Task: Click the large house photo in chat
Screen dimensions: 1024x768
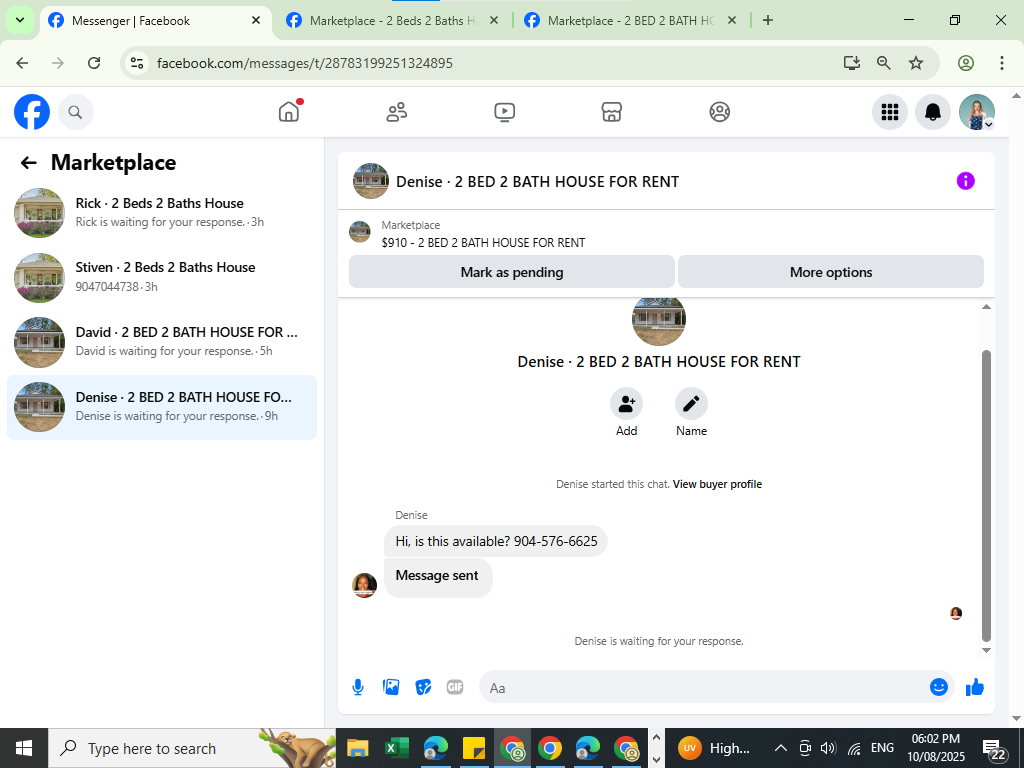Action: 658,321
